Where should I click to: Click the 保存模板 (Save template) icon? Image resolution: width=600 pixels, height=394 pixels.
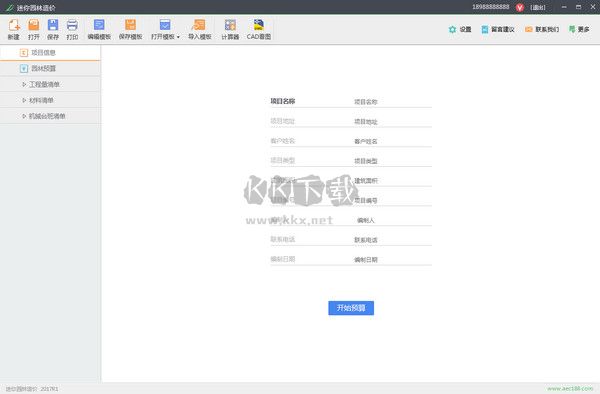pos(130,25)
